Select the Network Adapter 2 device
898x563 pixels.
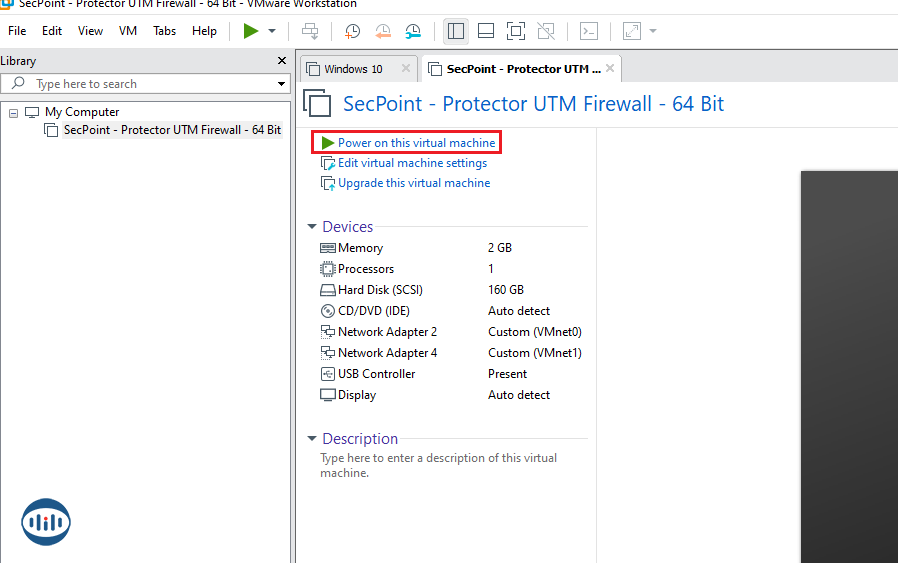pos(387,332)
